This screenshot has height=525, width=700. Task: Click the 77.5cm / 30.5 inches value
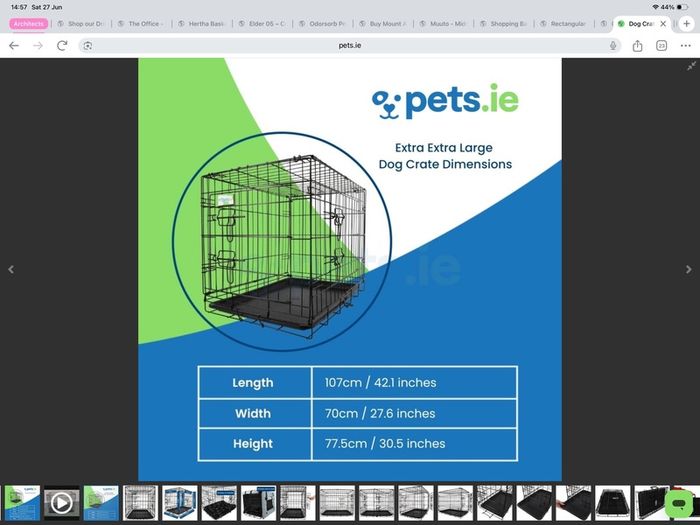tap(385, 444)
